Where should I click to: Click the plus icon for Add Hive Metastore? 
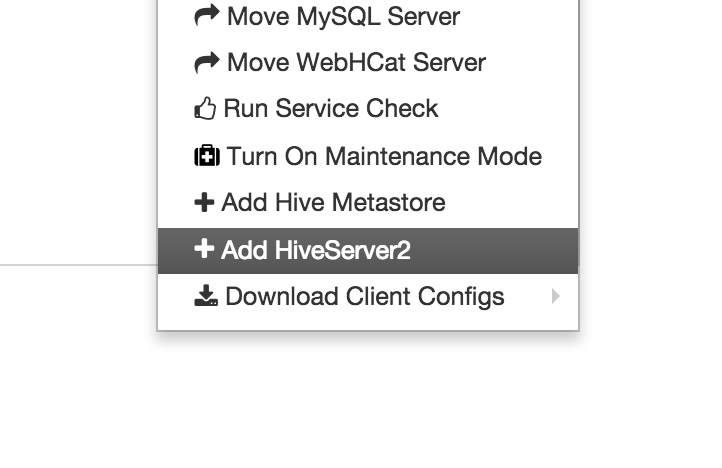coord(204,202)
